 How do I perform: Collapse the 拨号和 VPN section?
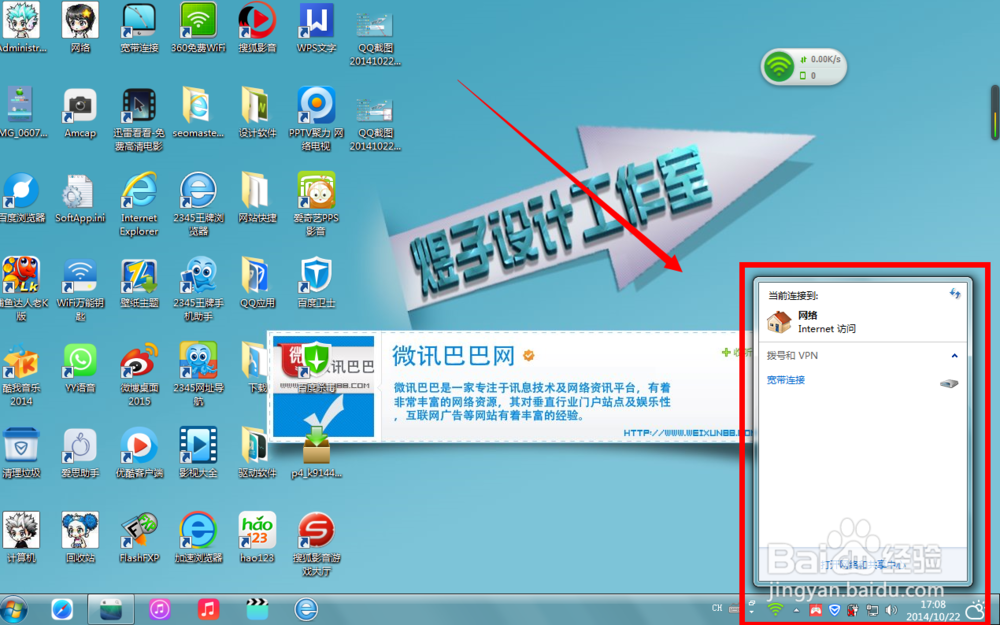coord(955,356)
